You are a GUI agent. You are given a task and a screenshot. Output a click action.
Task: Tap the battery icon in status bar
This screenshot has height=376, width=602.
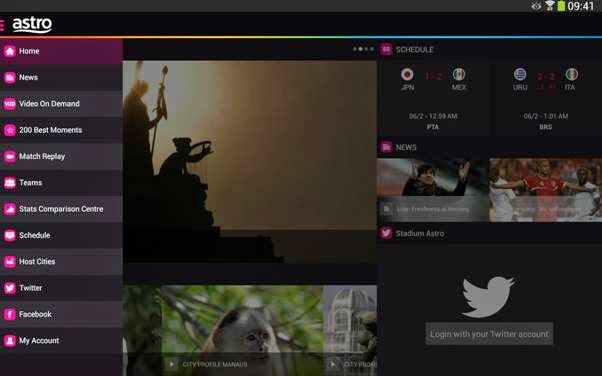coord(561,6)
